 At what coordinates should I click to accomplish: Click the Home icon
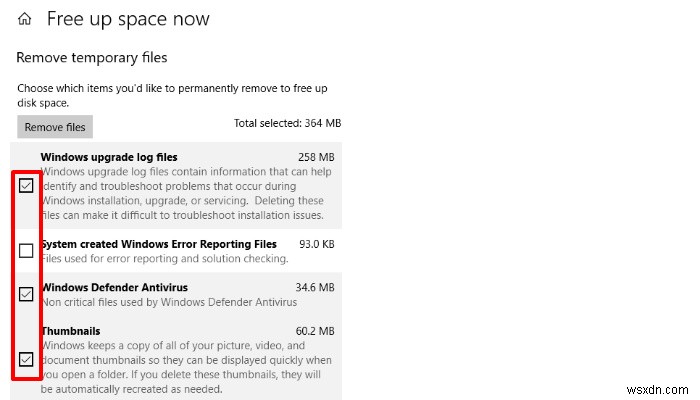25,19
